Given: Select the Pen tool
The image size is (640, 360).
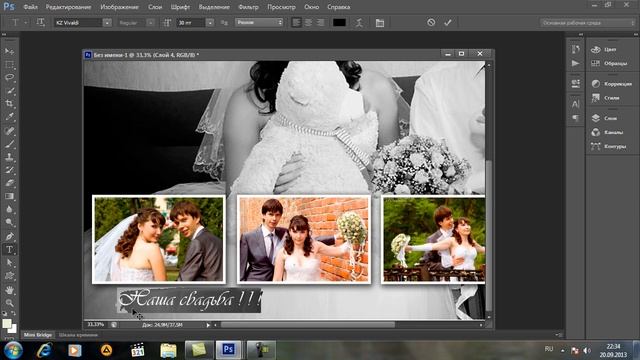Looking at the screenshot, I should [x=9, y=236].
